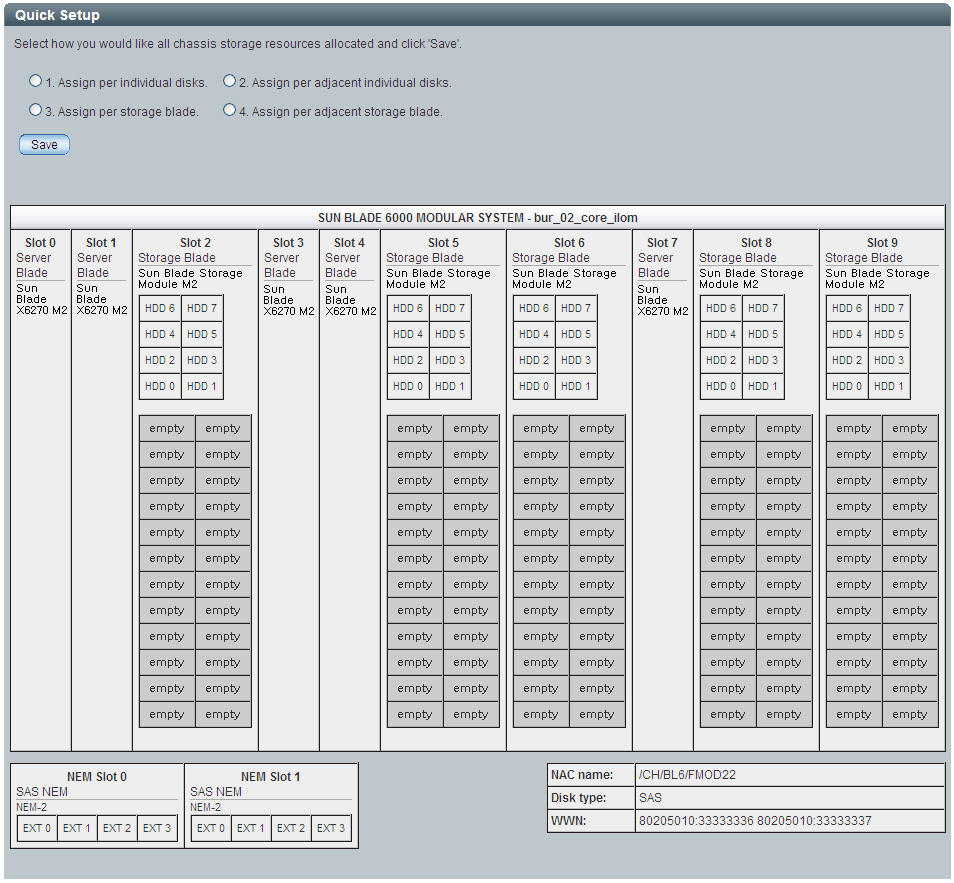This screenshot has height=883, width=954.
Task: Click the NEM Slot 1 heading
Action: (x=271, y=777)
